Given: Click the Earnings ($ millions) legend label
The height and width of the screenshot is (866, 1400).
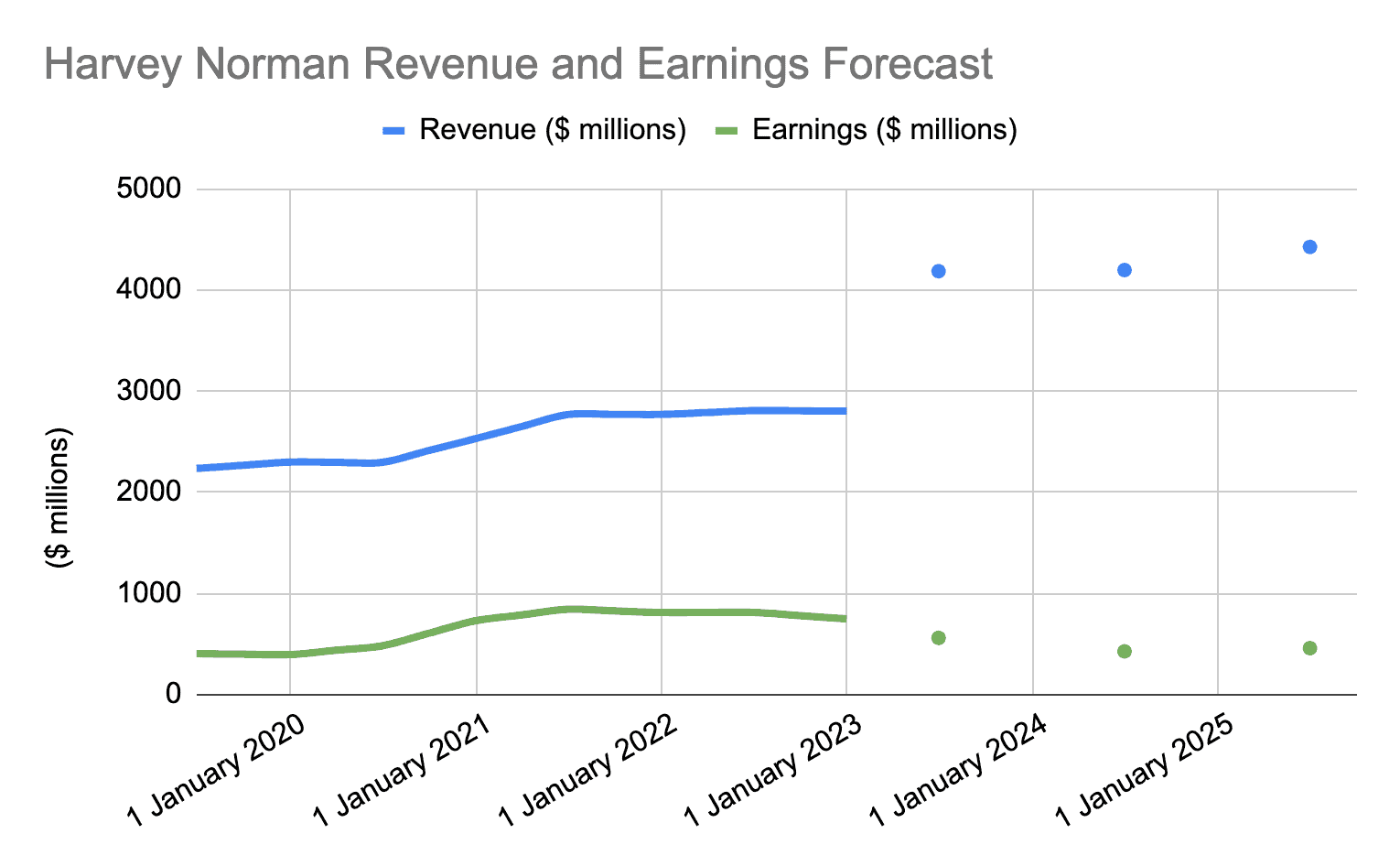Looking at the screenshot, I should (x=884, y=130).
